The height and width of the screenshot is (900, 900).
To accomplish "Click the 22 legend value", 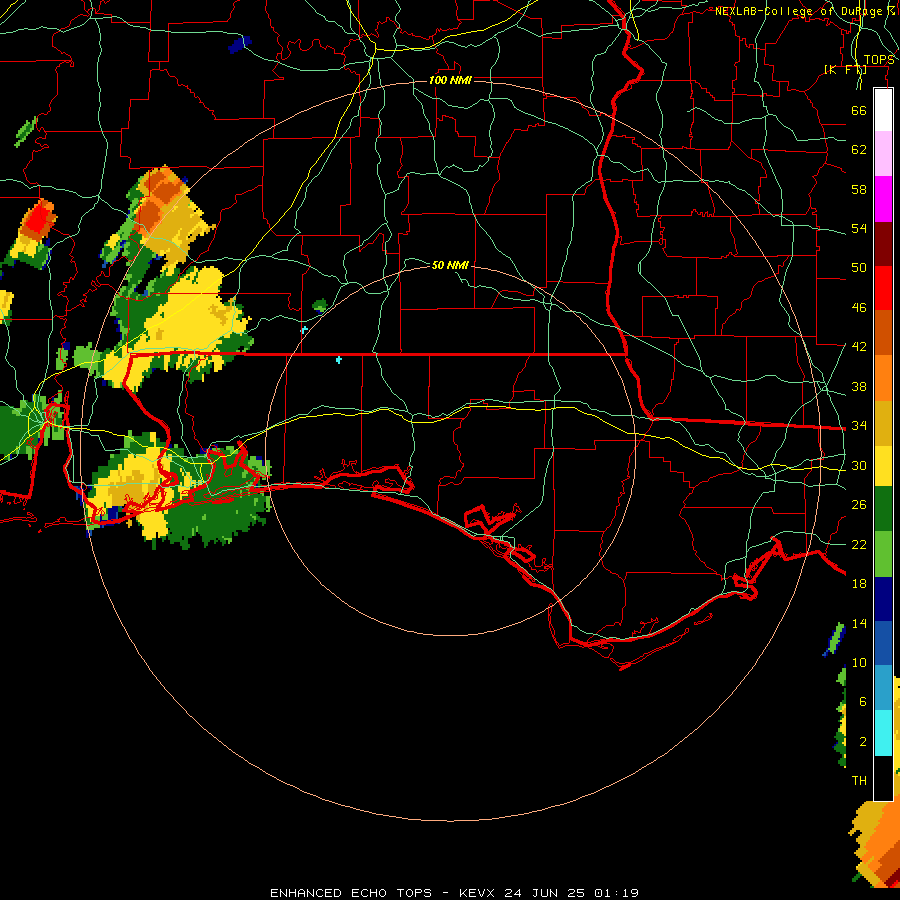I will pos(859,544).
